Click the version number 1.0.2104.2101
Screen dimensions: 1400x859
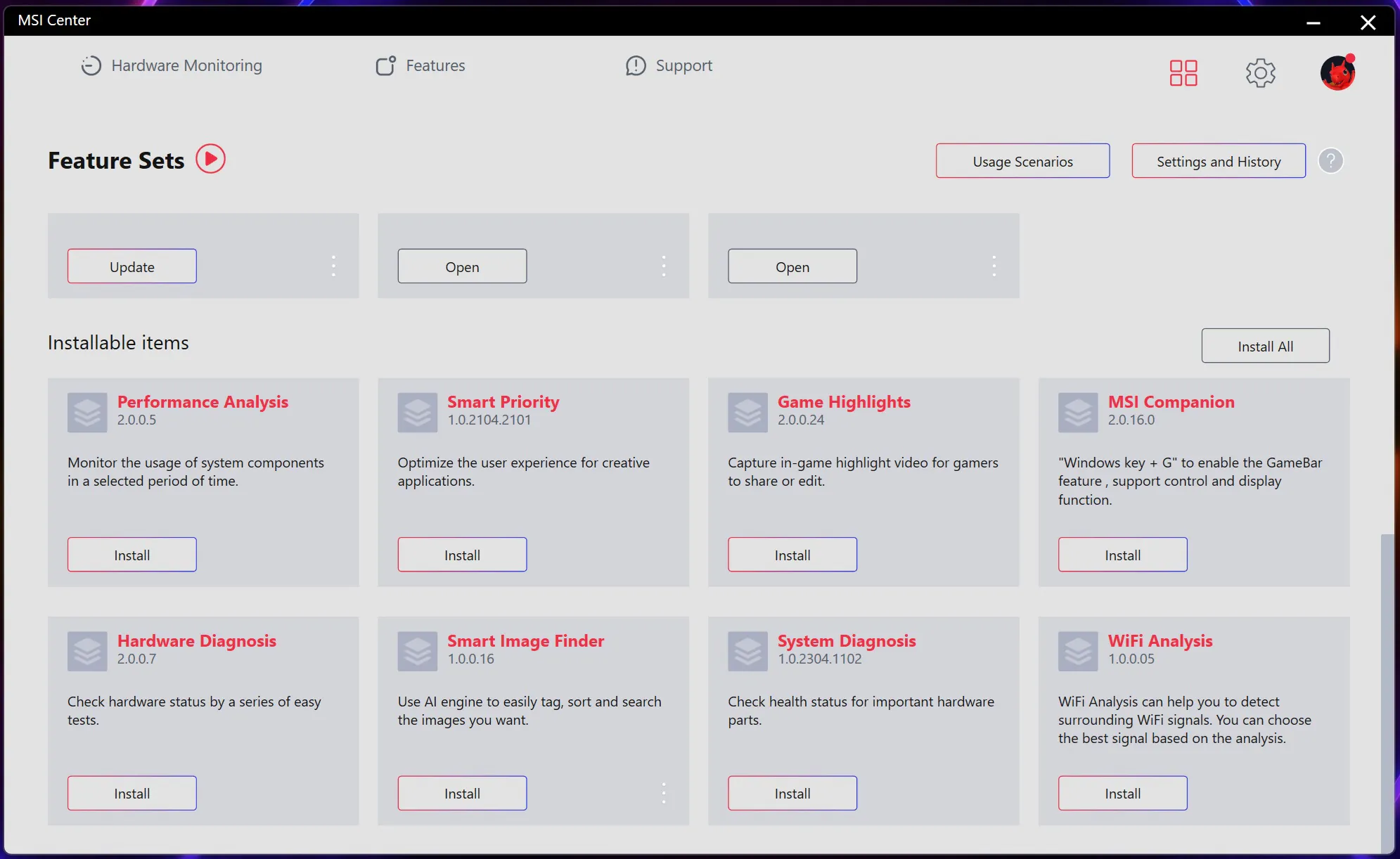(x=489, y=420)
